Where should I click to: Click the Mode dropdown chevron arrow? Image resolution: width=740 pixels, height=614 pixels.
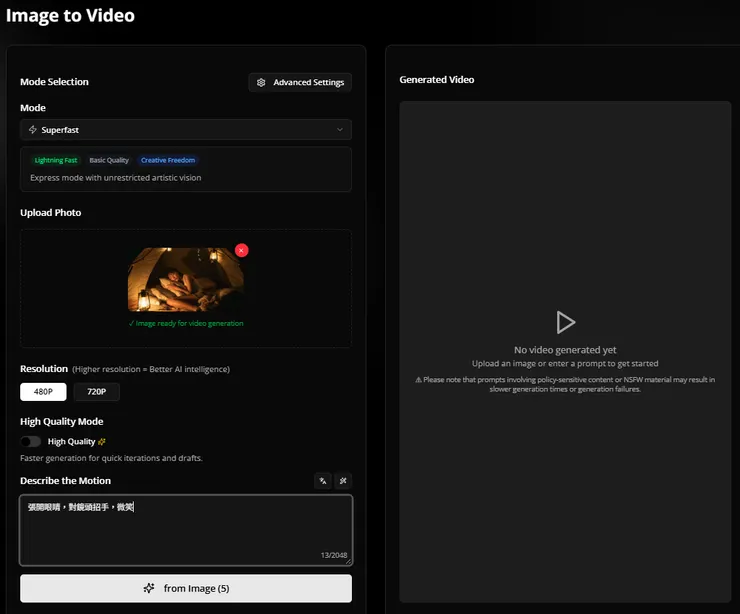click(339, 129)
